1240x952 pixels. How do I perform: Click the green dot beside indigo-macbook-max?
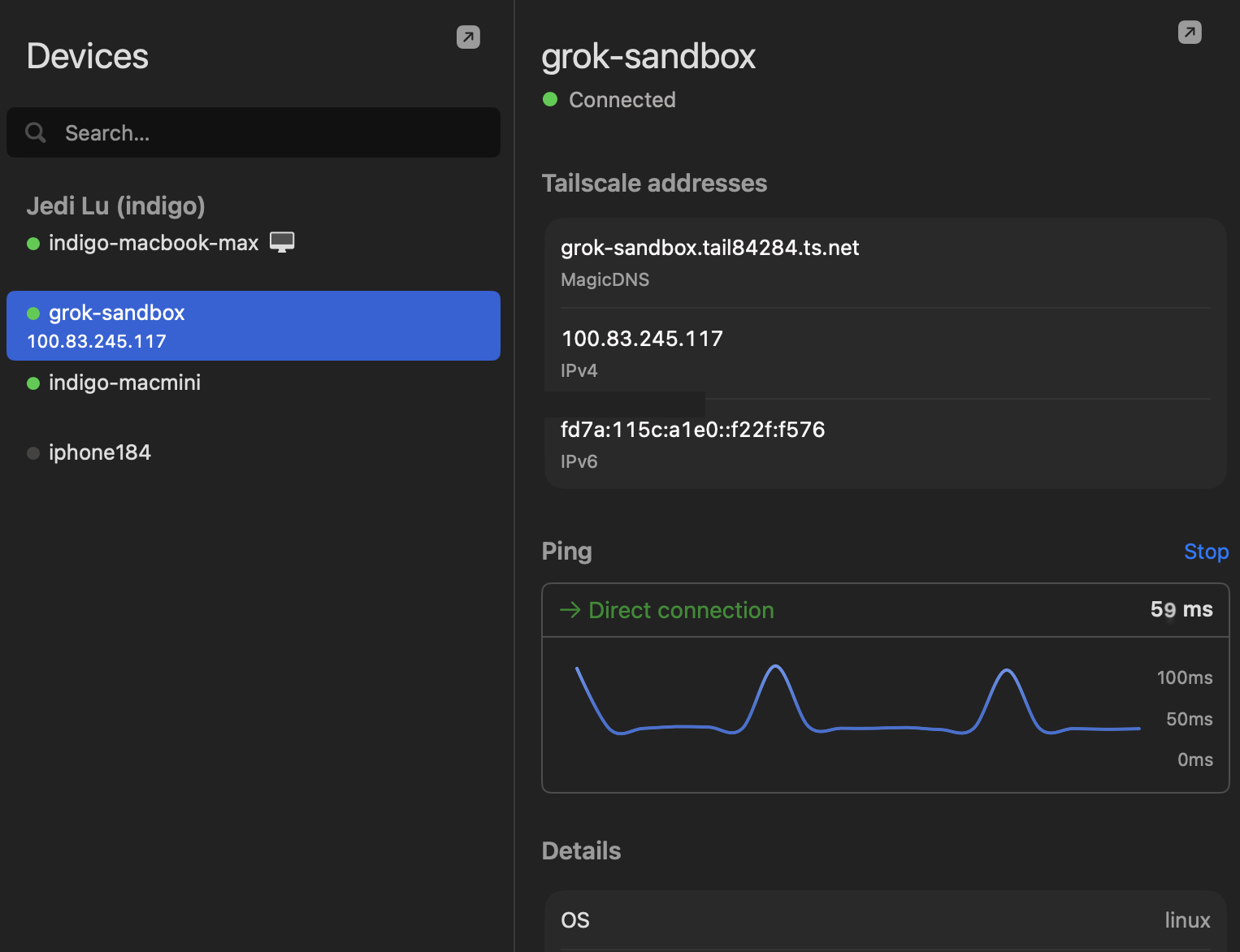coord(33,244)
